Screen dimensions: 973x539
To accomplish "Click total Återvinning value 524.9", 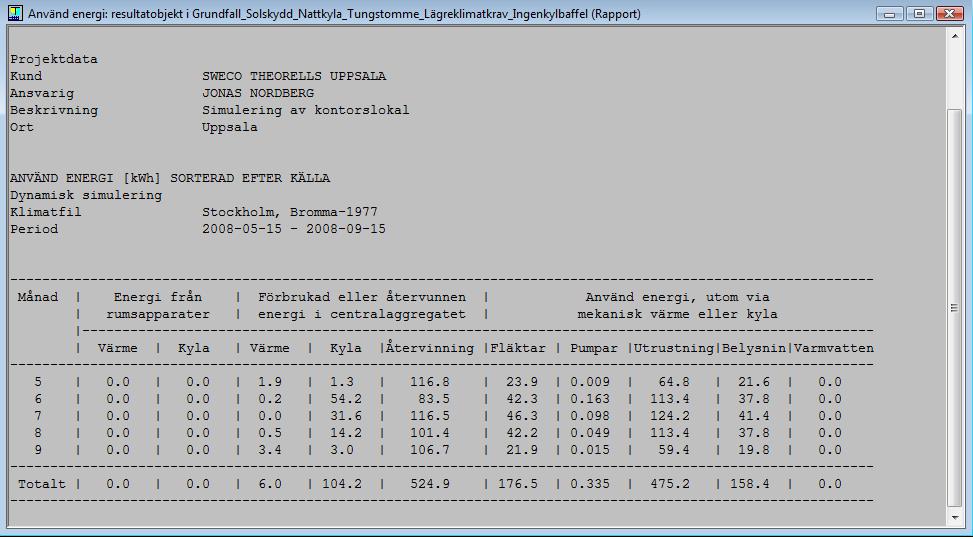I will click(x=429, y=484).
